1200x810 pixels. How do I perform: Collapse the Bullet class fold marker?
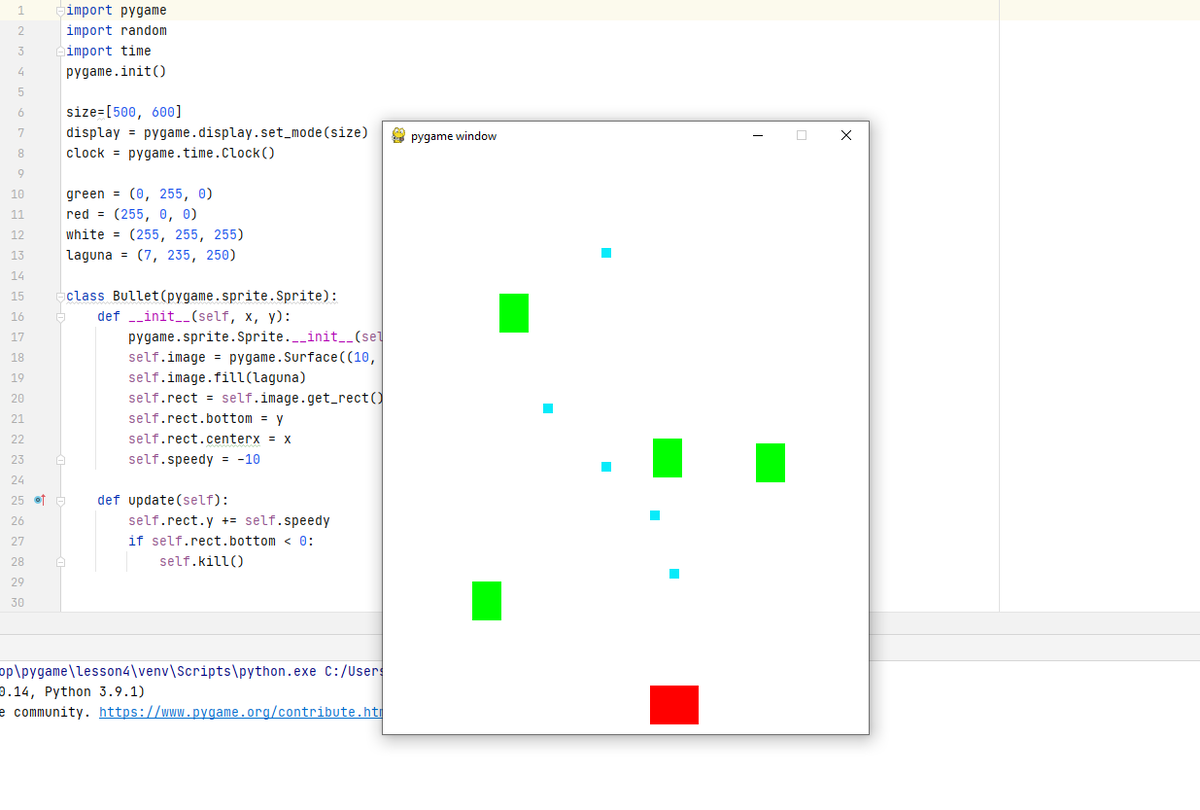tap(60, 296)
